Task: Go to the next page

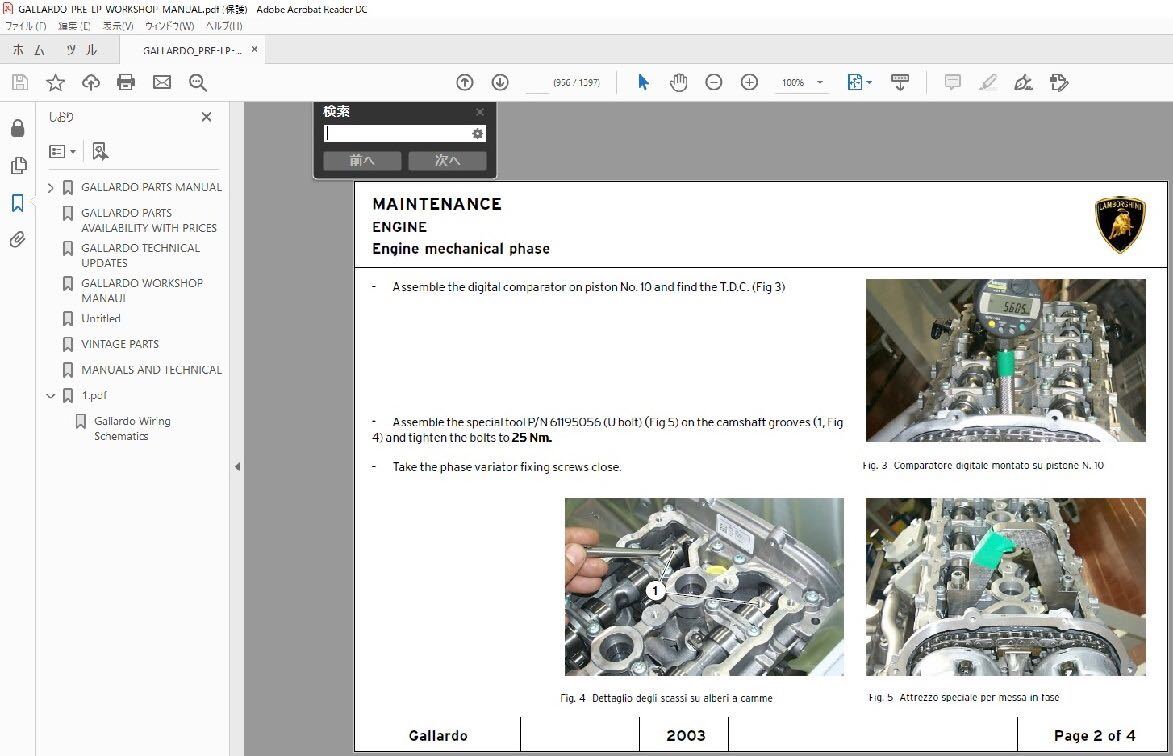Action: point(500,82)
